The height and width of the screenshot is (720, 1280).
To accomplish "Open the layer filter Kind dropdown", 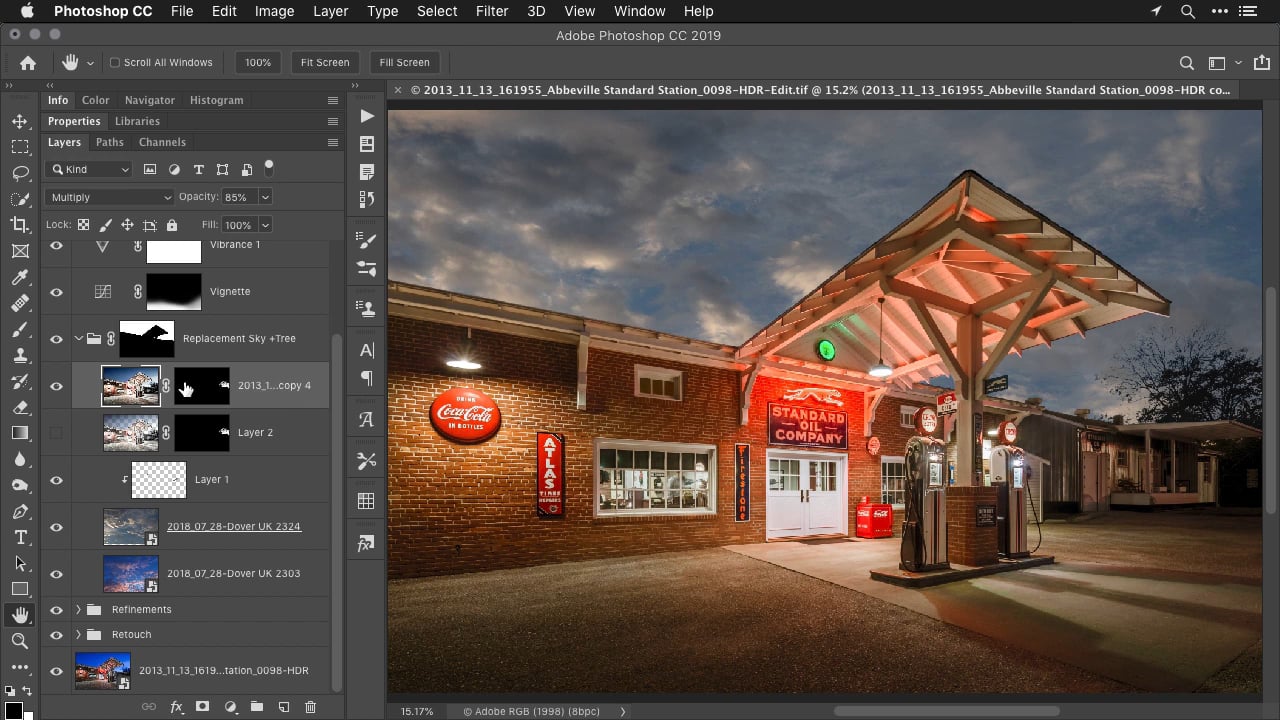I will (x=89, y=169).
